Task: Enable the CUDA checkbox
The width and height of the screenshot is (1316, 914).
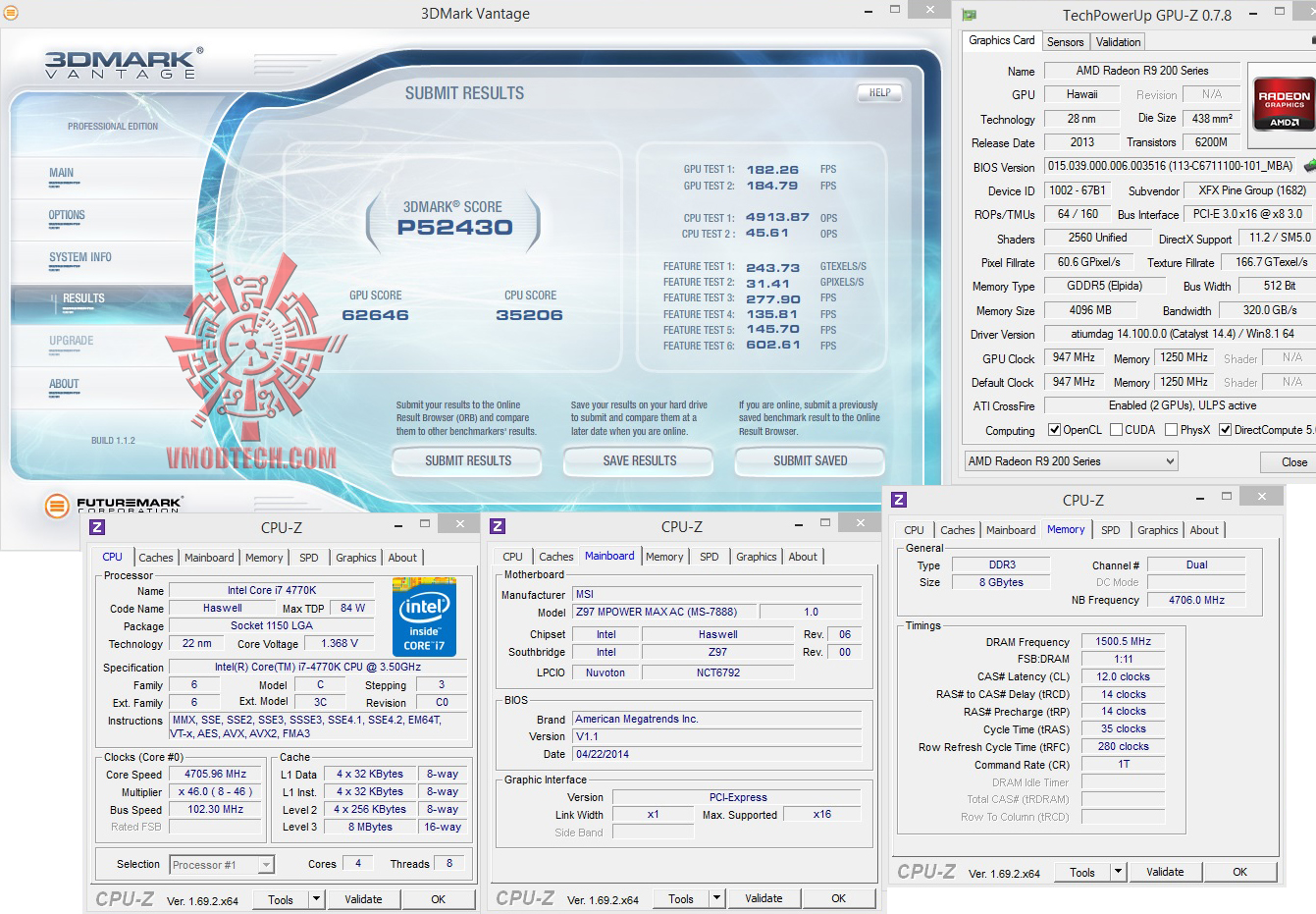Action: point(1116,430)
